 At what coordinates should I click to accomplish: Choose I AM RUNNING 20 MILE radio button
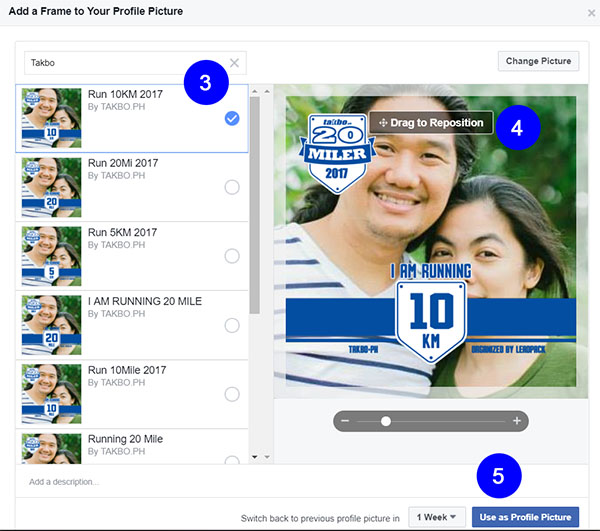coord(232,325)
